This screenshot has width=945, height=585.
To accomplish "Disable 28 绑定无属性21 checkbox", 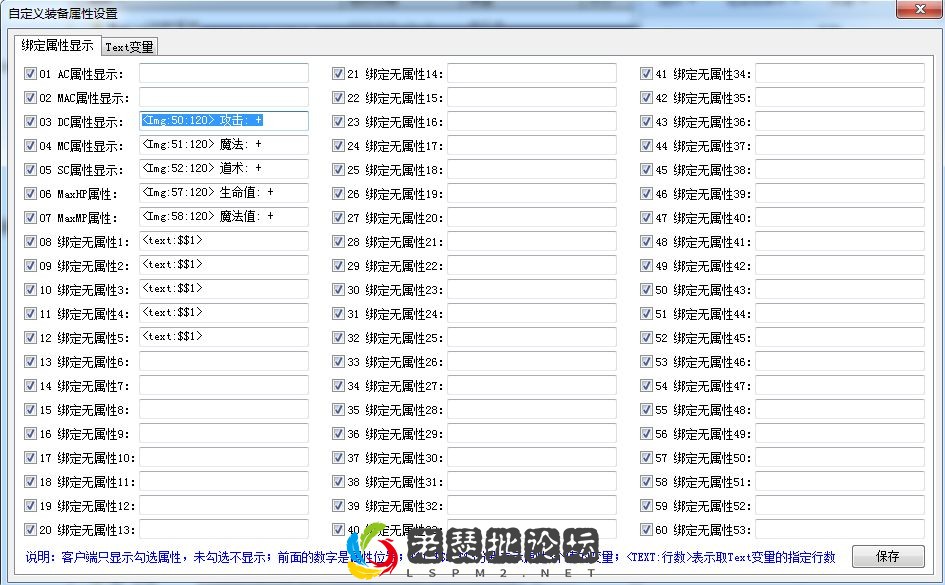I will 338,242.
